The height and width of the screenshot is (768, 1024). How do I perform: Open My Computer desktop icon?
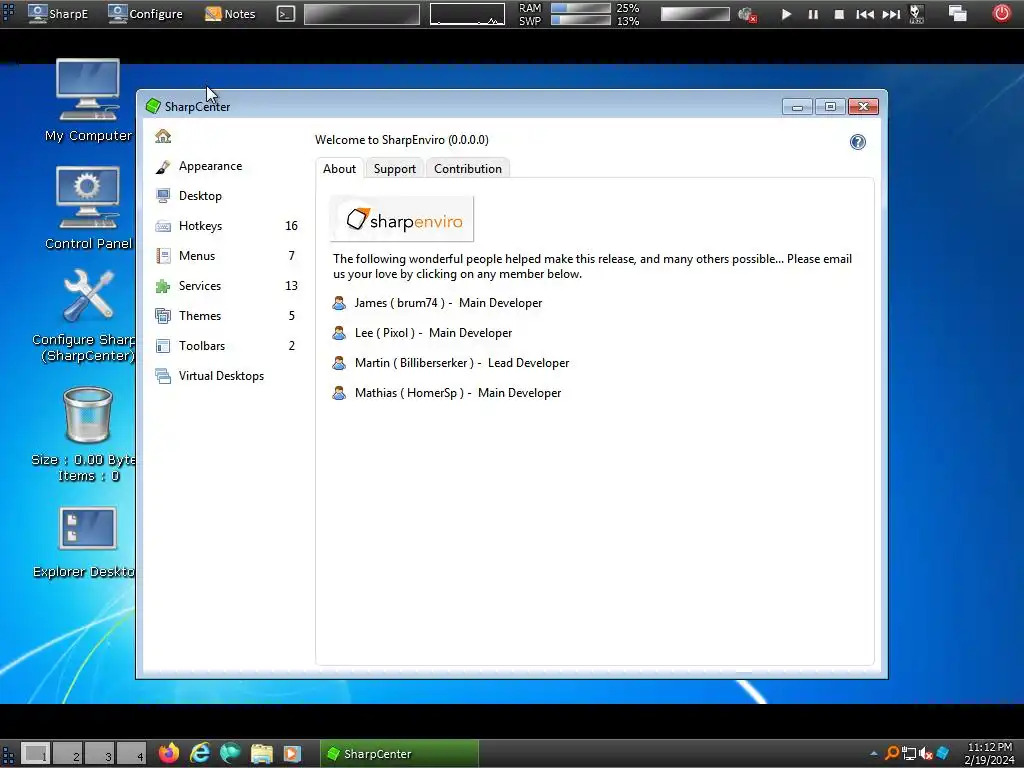(x=88, y=101)
